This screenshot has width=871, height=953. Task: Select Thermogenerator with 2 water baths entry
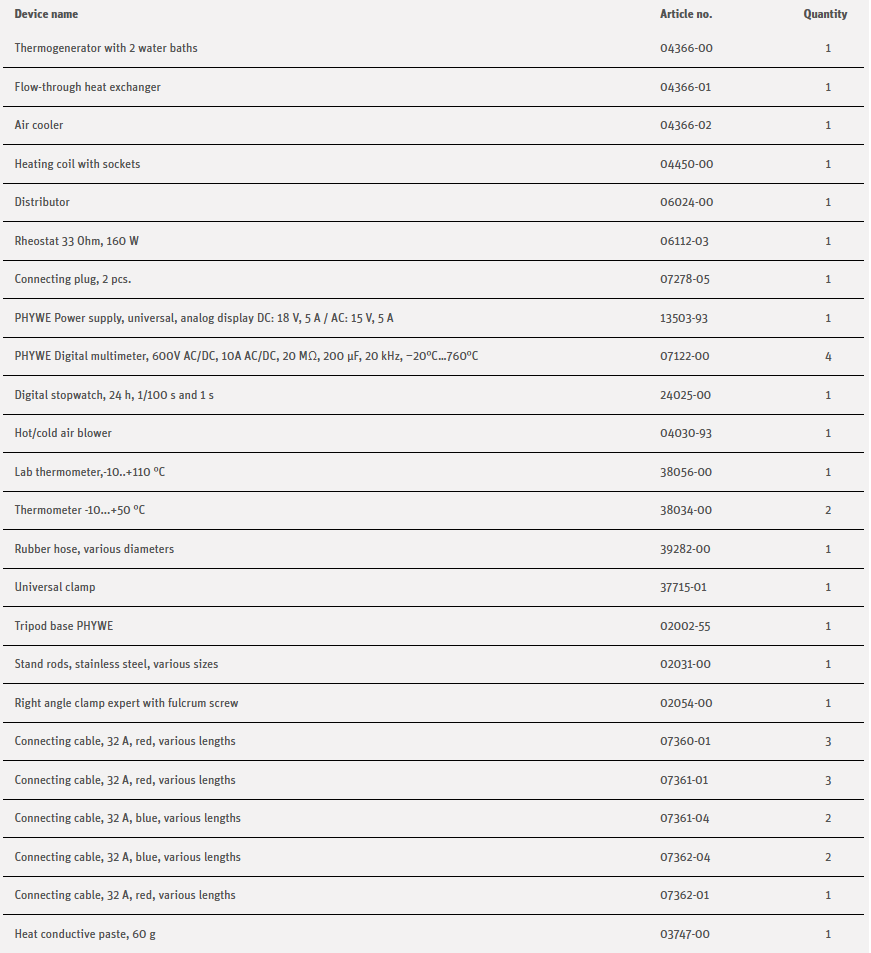tap(106, 48)
